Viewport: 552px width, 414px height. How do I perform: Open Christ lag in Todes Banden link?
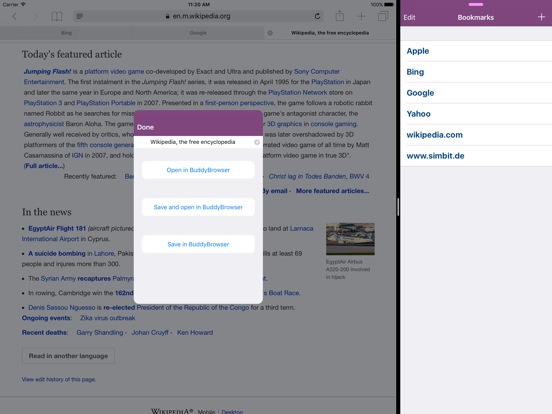pyautogui.click(x=319, y=176)
